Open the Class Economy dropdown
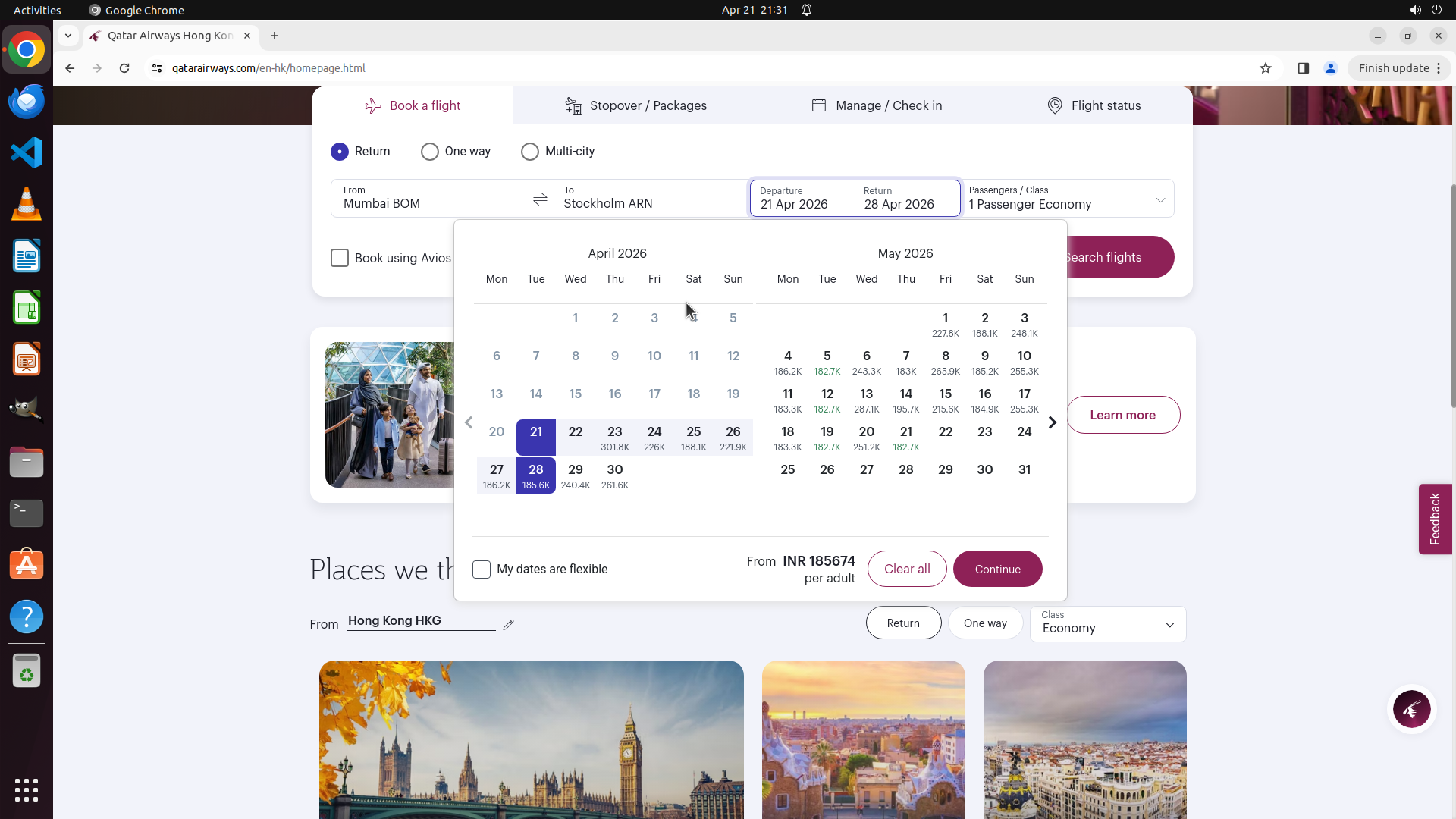1456x819 pixels. tap(1107, 624)
